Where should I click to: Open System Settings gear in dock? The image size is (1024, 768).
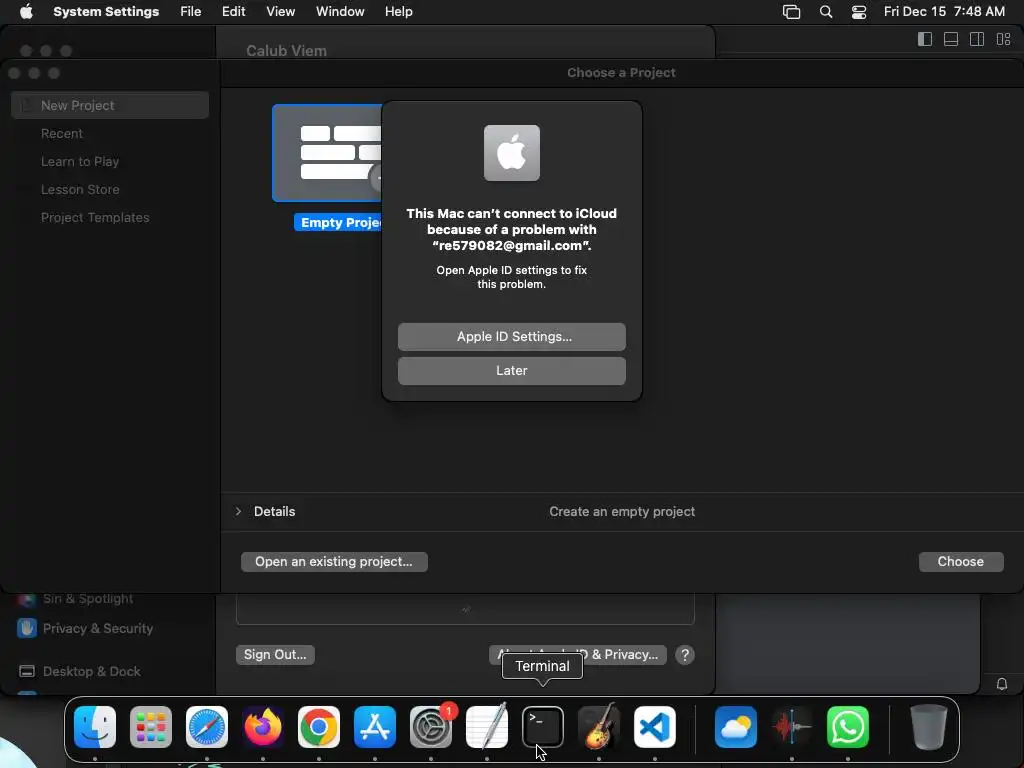(x=431, y=727)
